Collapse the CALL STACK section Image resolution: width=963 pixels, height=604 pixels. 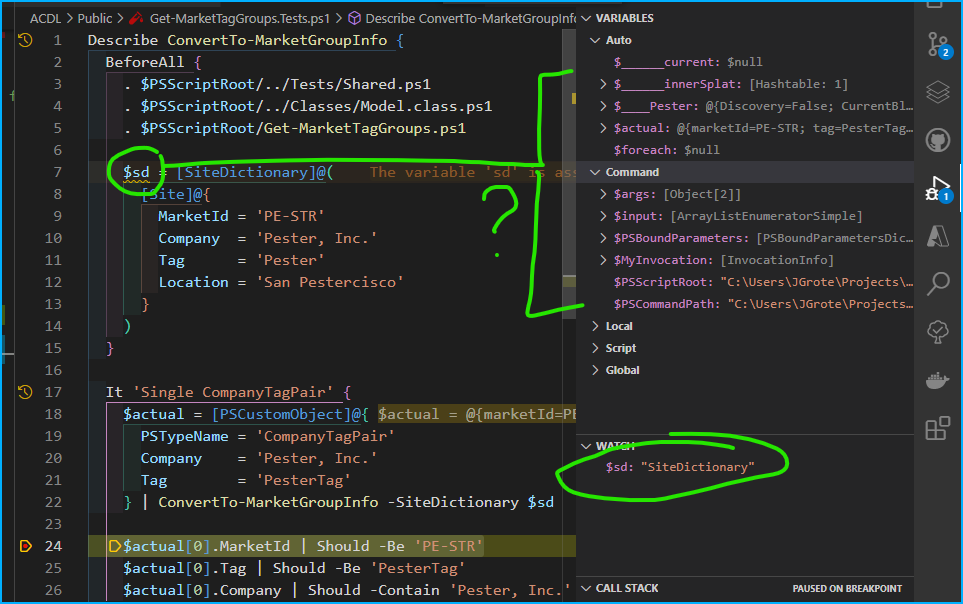point(587,588)
